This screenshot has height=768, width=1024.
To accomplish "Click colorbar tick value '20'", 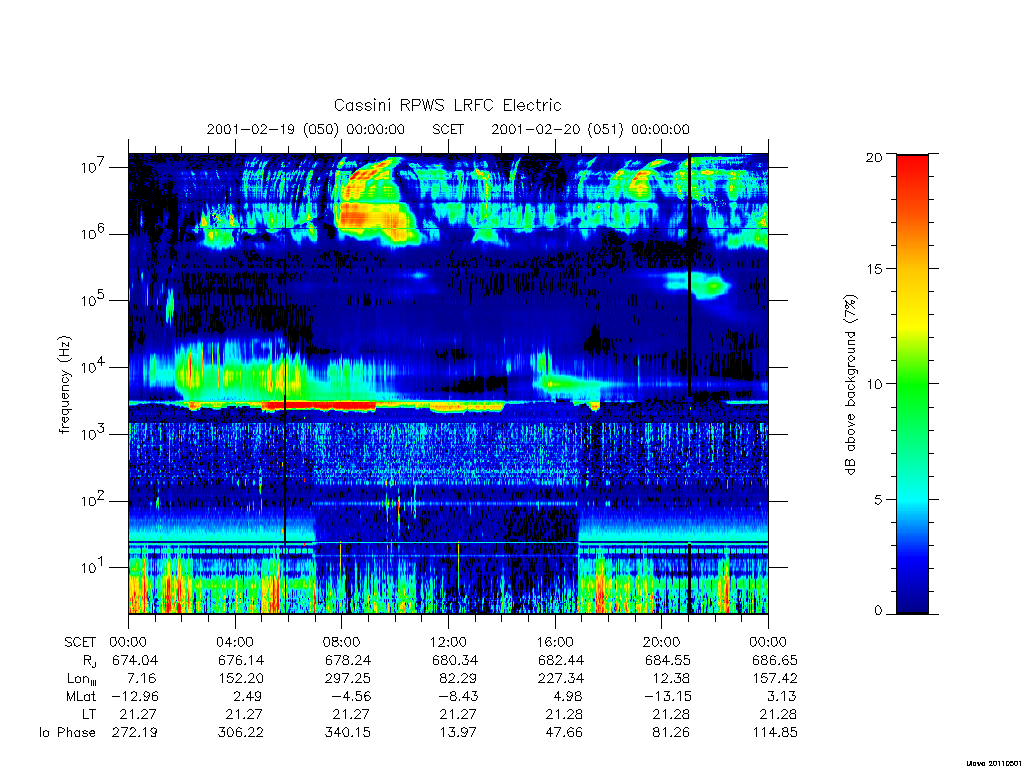I will pyautogui.click(x=874, y=157).
